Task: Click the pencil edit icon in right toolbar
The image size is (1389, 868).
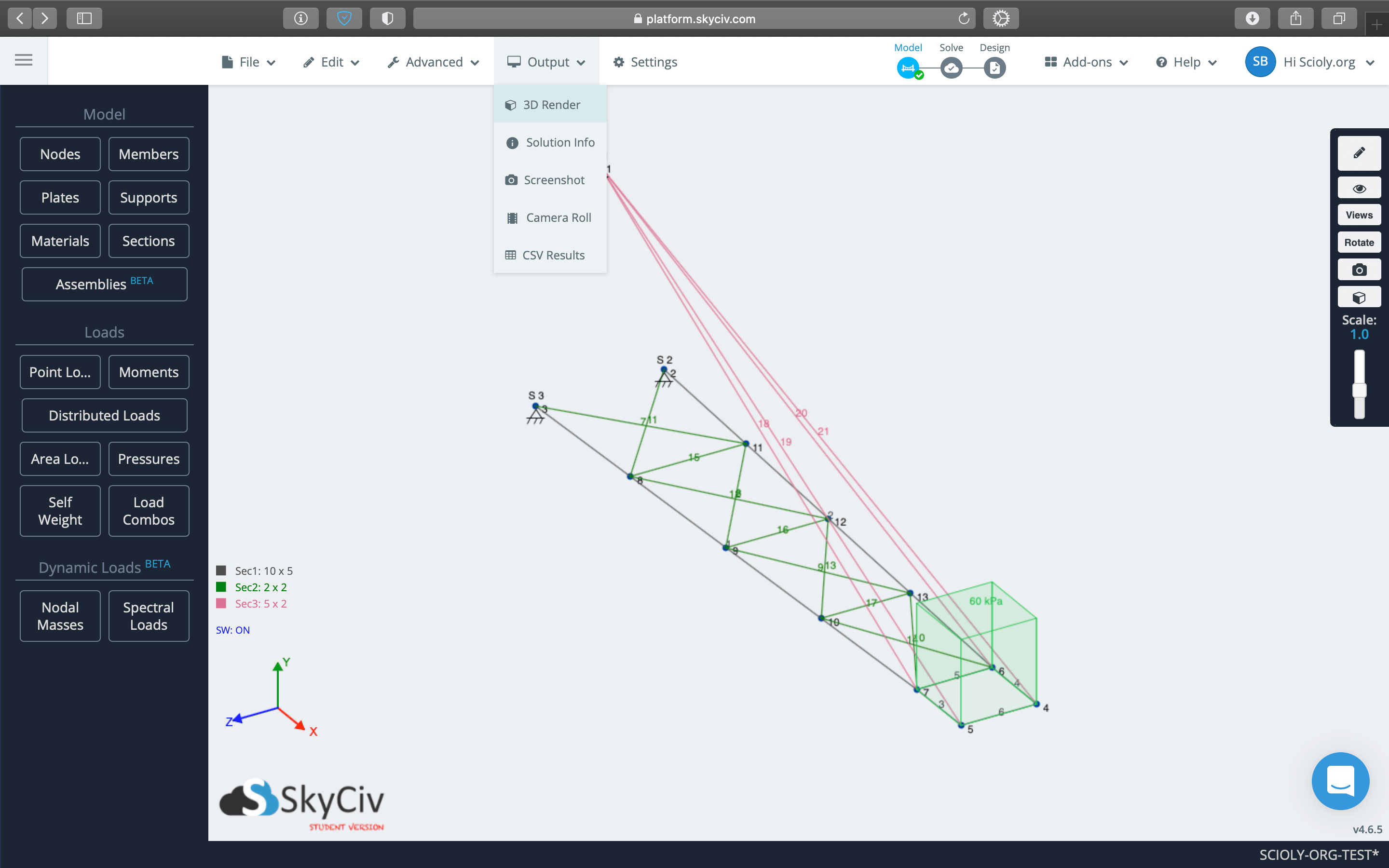Action: pyautogui.click(x=1359, y=153)
